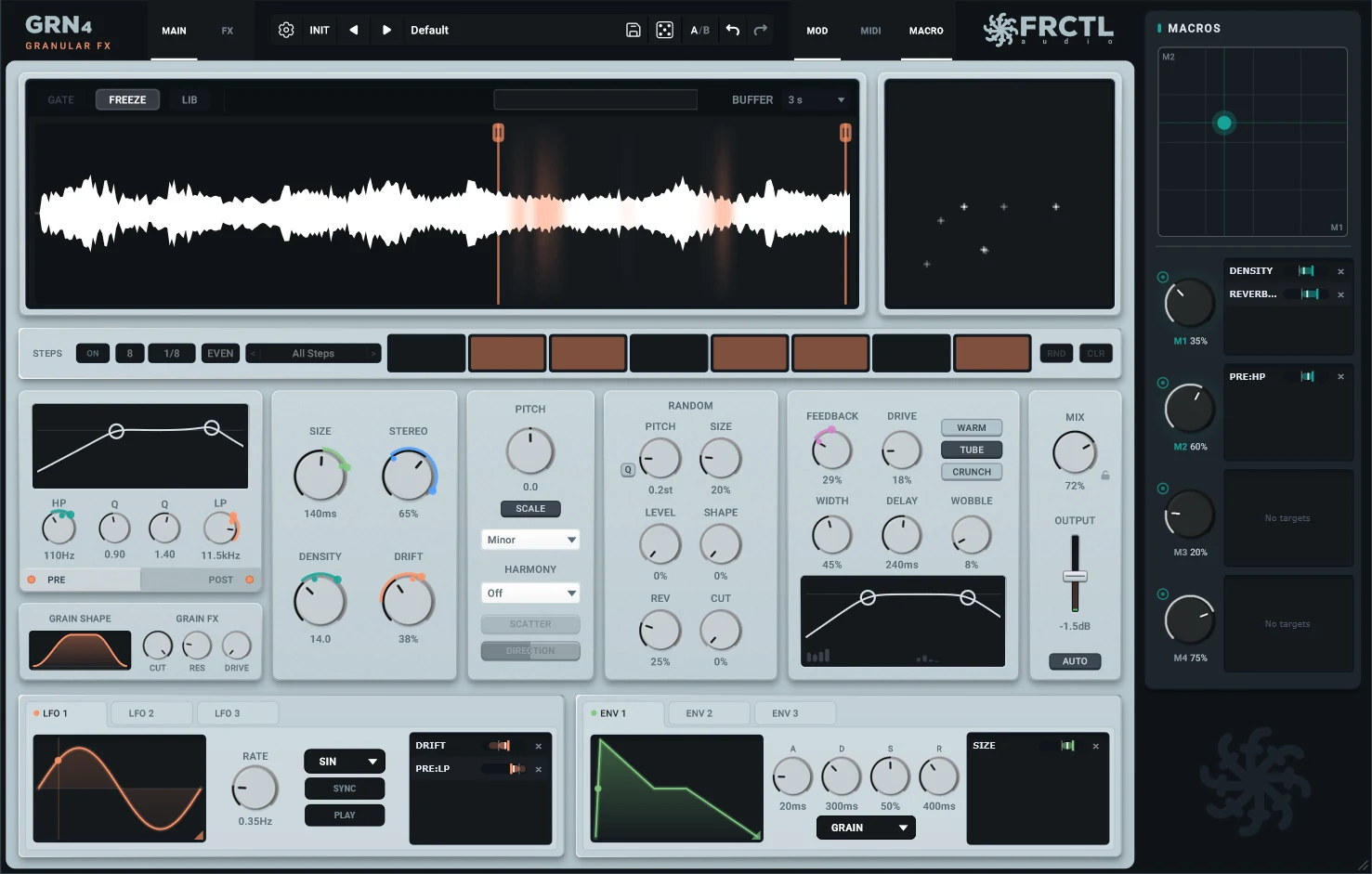Open the LIB tab
The image size is (1372, 874).
pos(189,99)
